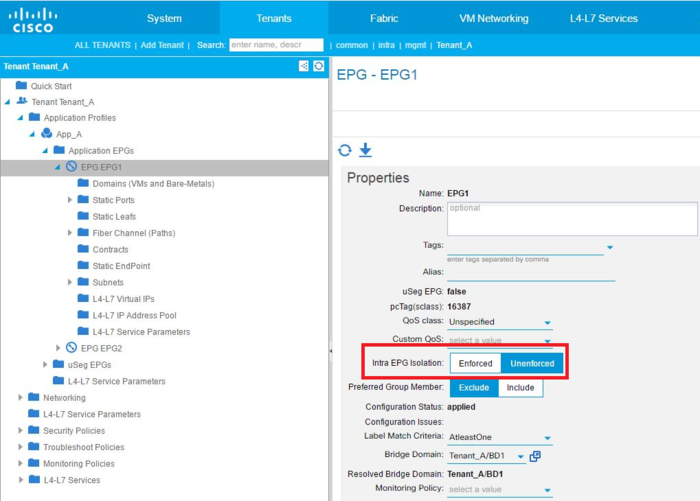
Task: Select Domains (VMs and Bare-Metals) tree item
Action: tap(154, 184)
